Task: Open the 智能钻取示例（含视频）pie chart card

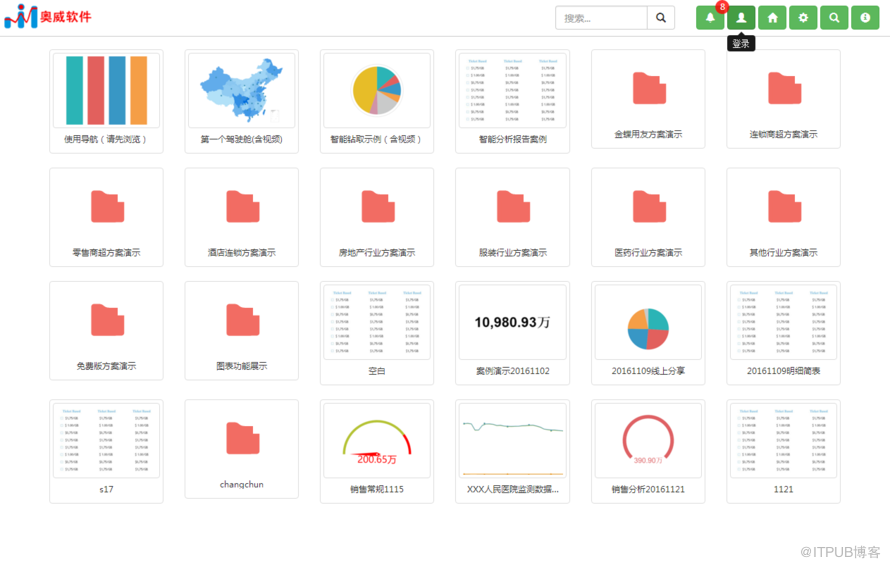Action: click(377, 101)
